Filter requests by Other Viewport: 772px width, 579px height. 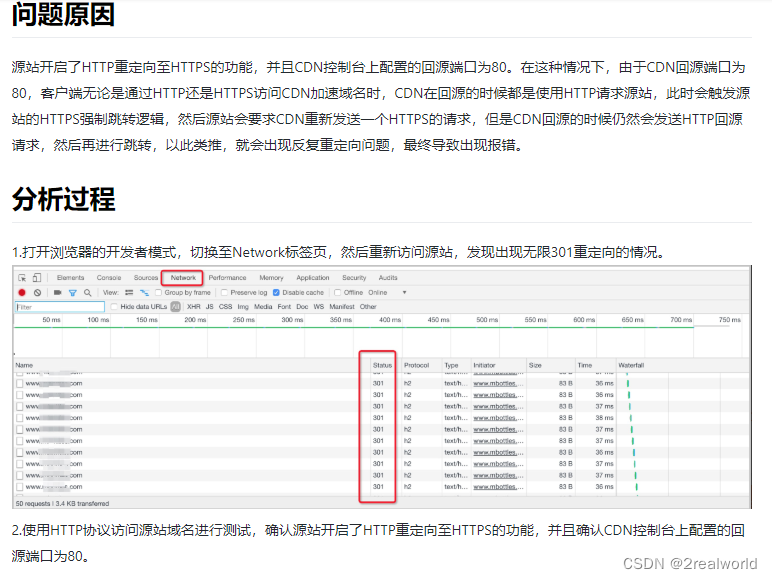pos(368,307)
